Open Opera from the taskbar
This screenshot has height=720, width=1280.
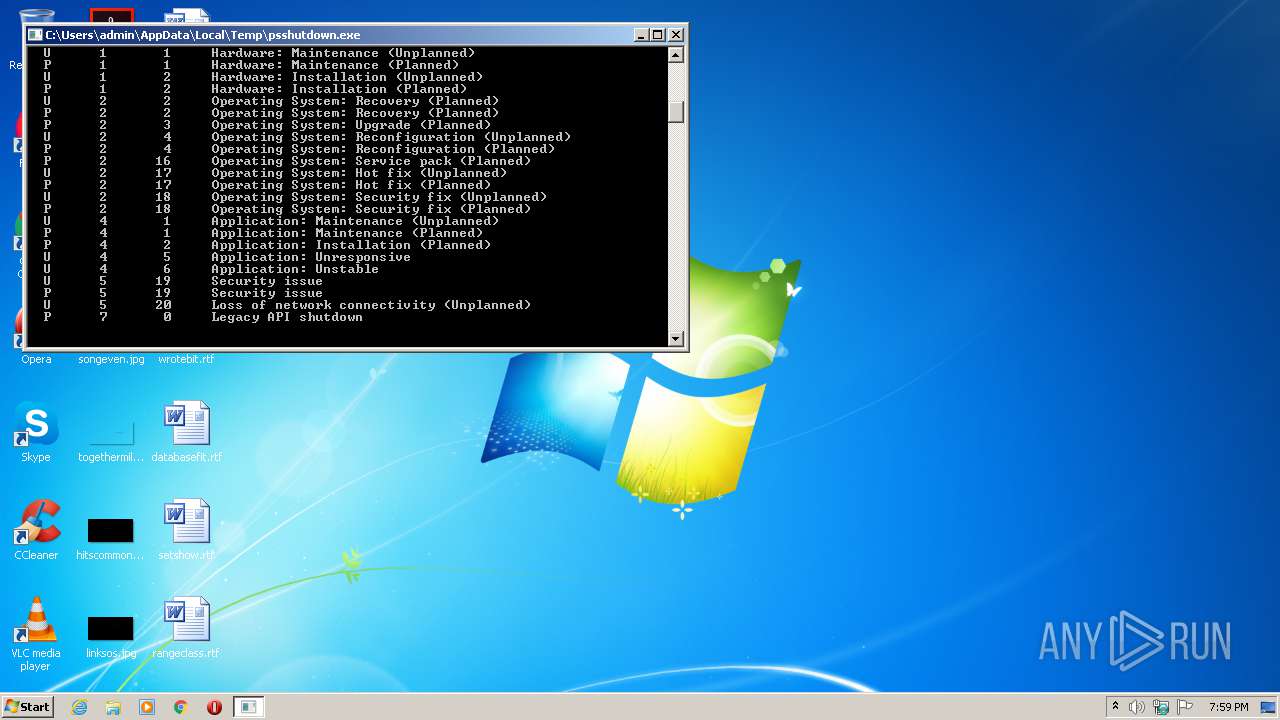(214, 707)
